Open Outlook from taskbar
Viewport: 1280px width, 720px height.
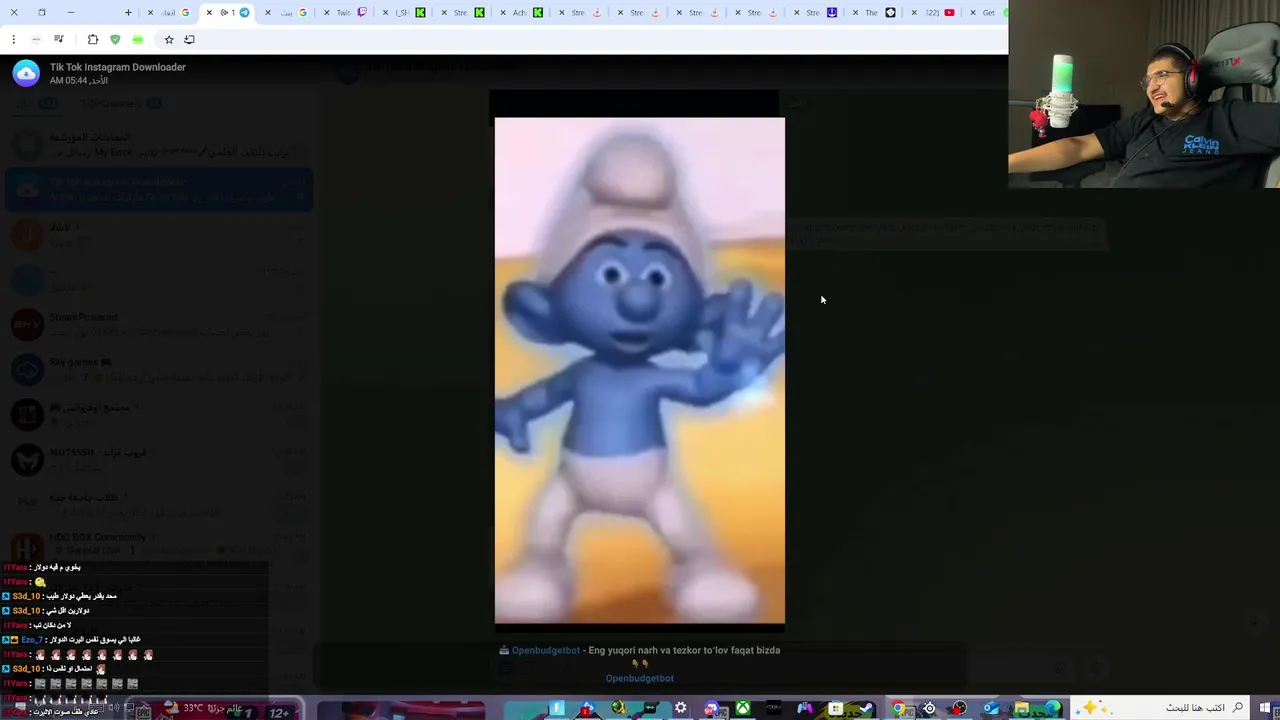[x=991, y=708]
